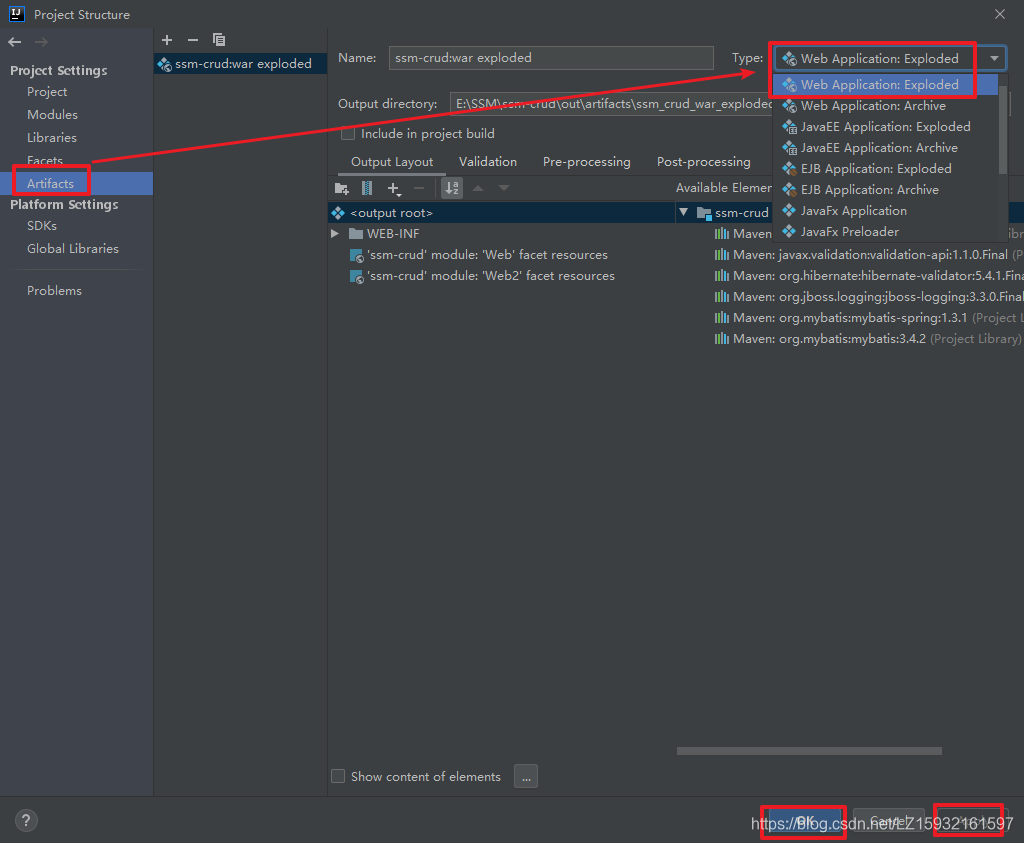This screenshot has height=843, width=1024.
Task: Click the IntelliJ logo in title bar
Action: (x=16, y=14)
